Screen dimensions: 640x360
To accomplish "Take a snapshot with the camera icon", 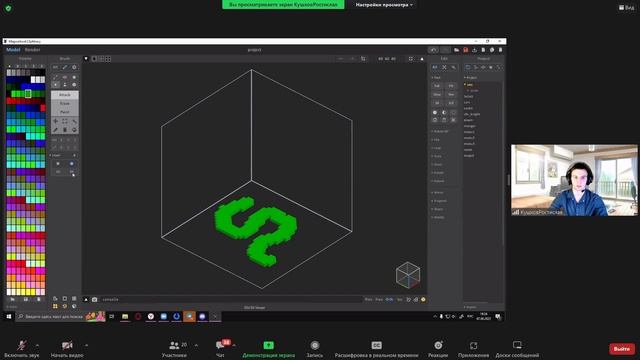I will tap(94, 299).
